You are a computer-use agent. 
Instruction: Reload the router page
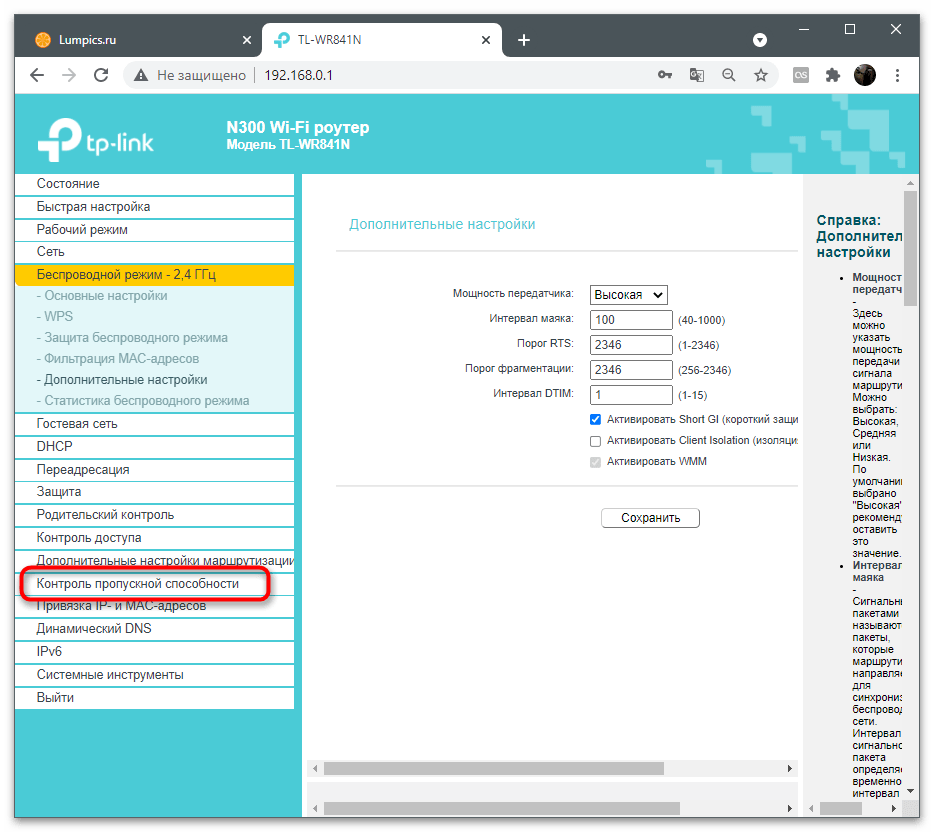[x=101, y=75]
